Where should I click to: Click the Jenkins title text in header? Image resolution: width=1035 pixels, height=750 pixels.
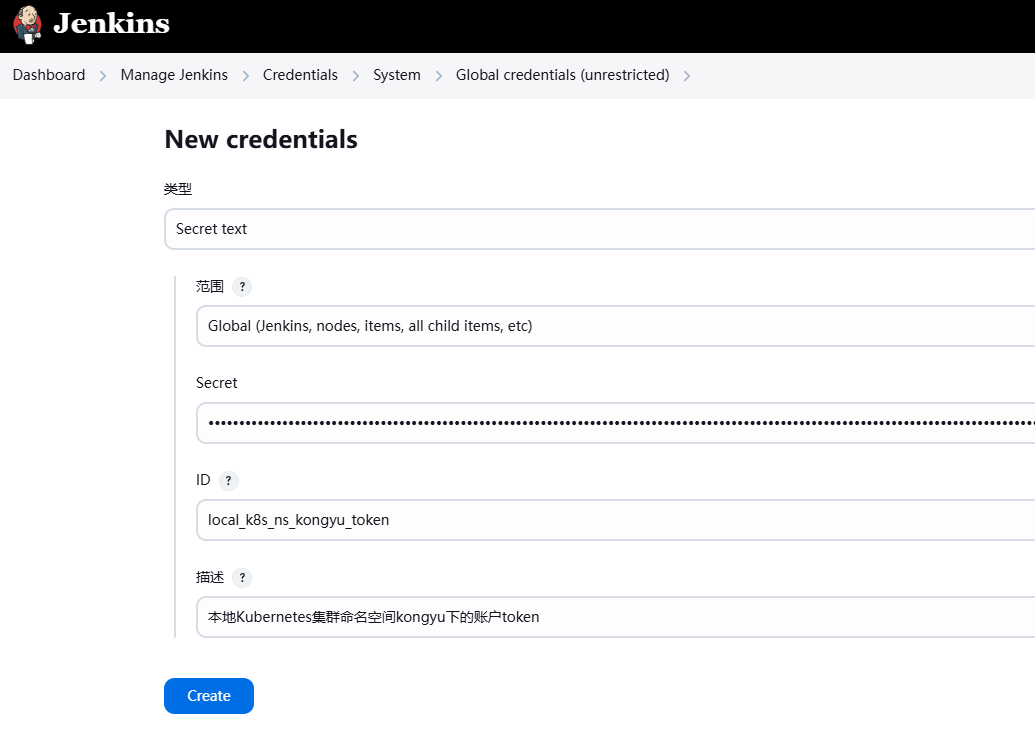tap(111, 24)
